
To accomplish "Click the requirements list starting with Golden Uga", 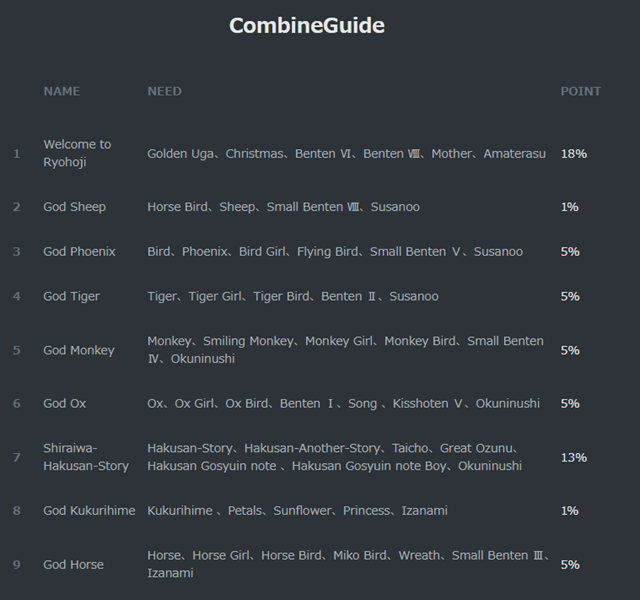I will coord(346,154).
